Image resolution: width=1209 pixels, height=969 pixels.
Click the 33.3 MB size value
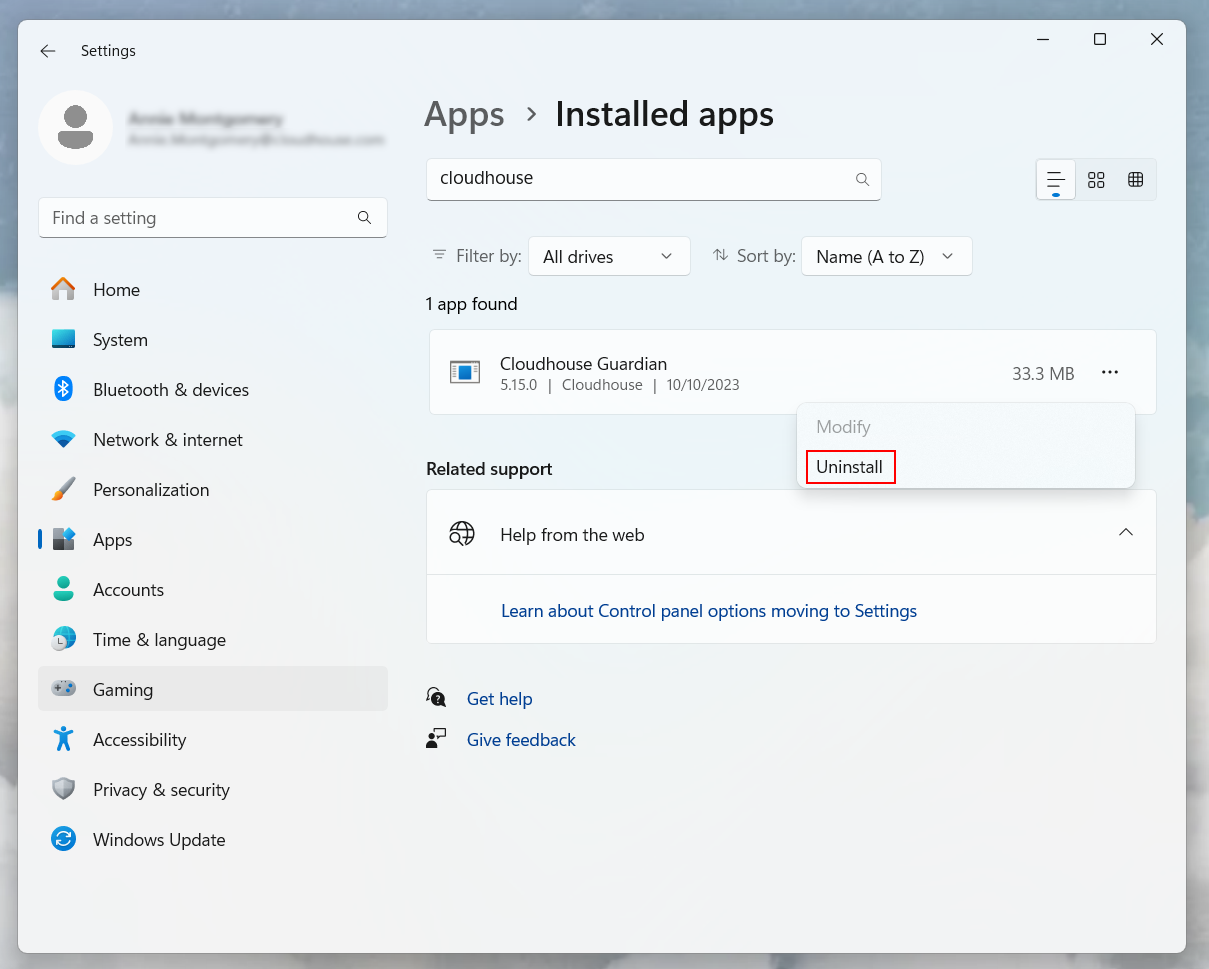coord(1043,374)
